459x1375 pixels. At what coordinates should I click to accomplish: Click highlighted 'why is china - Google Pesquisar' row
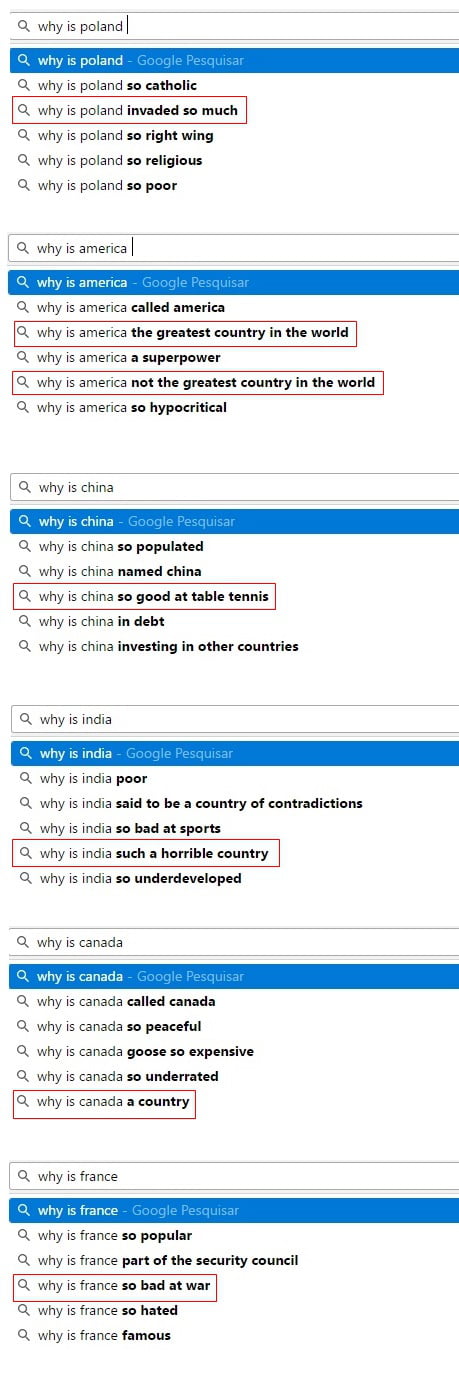[x=234, y=521]
